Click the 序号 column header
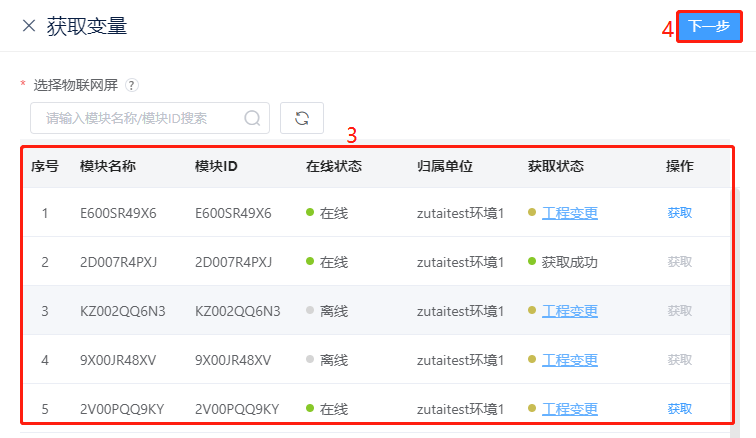The image size is (756, 438). pyautogui.click(x=45, y=166)
